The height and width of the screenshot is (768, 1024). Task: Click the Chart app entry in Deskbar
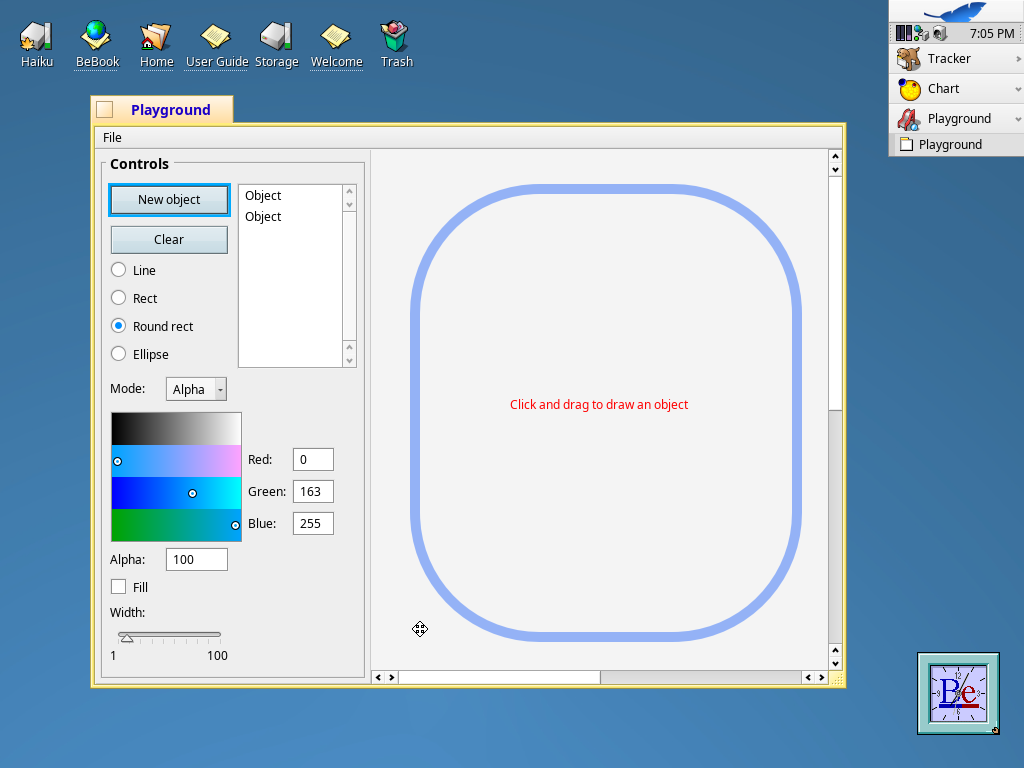(956, 89)
